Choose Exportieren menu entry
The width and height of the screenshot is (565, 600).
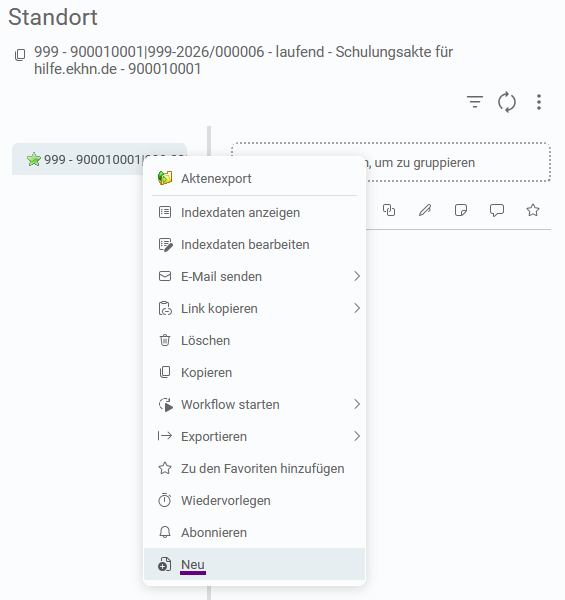[x=254, y=436]
